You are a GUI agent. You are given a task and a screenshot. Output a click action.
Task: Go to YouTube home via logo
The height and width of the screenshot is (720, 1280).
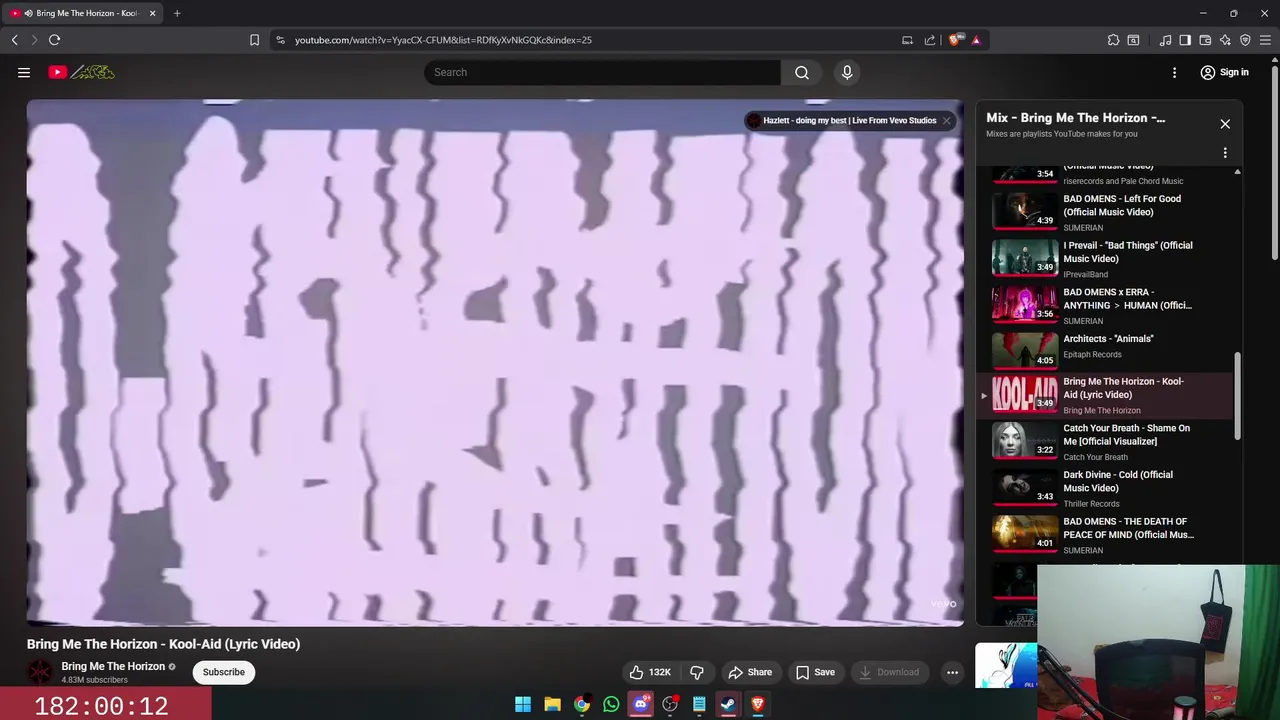click(x=81, y=72)
